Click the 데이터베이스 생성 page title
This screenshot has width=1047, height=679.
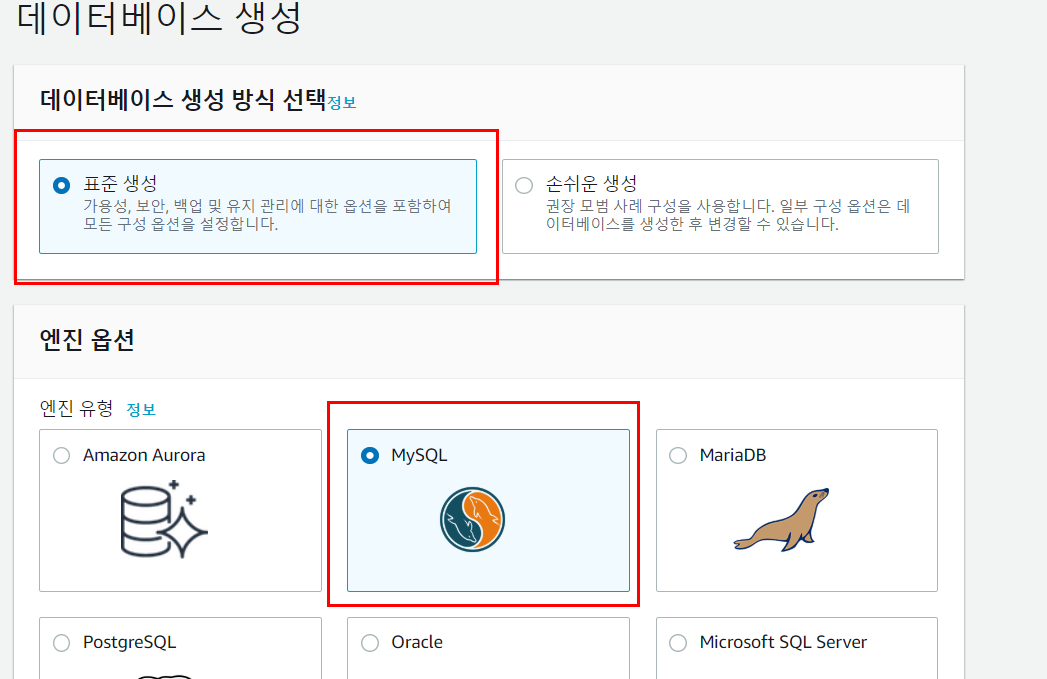coord(159,17)
